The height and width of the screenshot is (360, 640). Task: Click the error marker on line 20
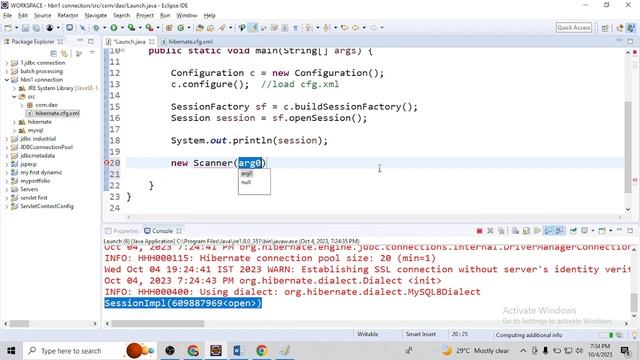pos(107,163)
